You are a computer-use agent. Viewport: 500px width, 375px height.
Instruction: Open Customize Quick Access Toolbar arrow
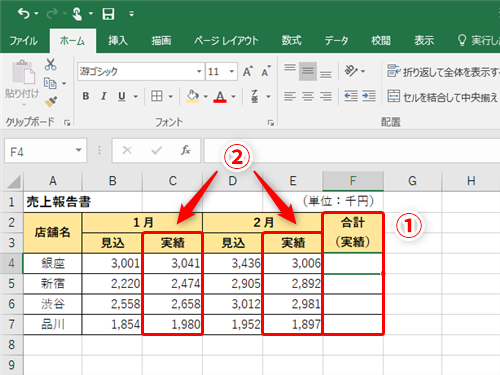tap(132, 14)
